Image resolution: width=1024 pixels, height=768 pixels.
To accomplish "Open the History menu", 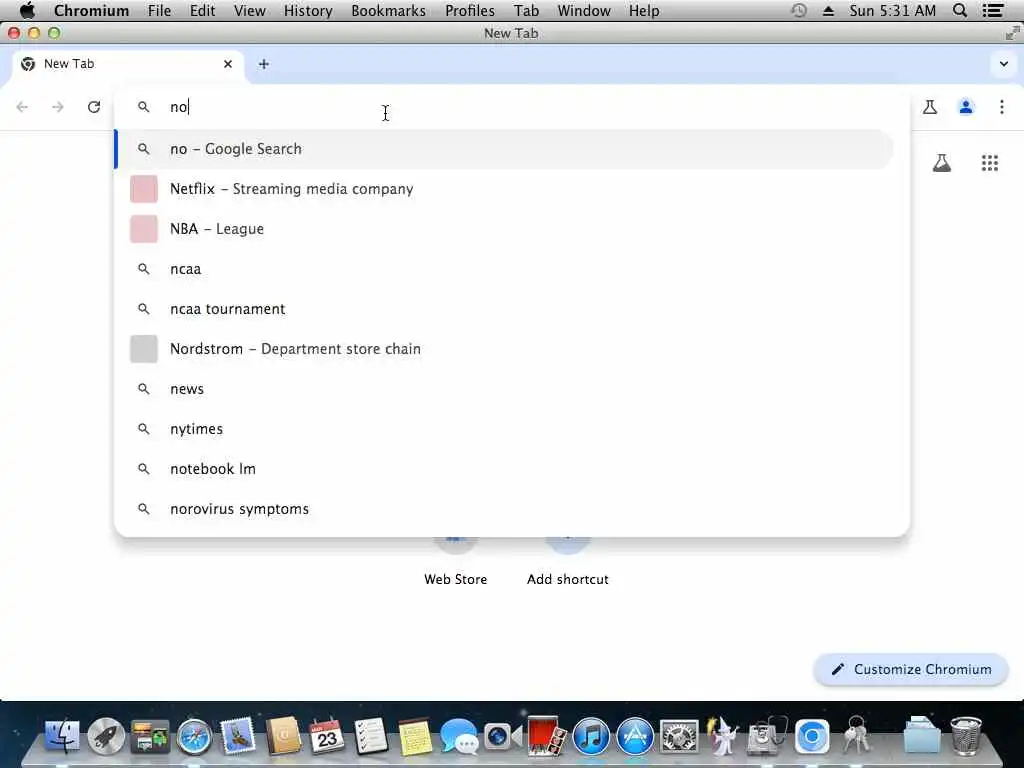I will 308,11.
